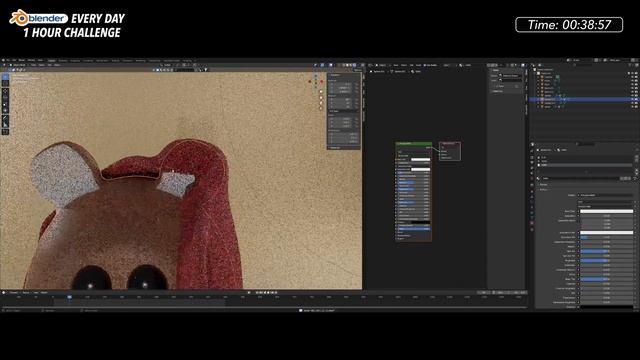This screenshot has width=640, height=360.
Task: Click the red X axis gizmo dot
Action: pyautogui.click(x=322, y=82)
